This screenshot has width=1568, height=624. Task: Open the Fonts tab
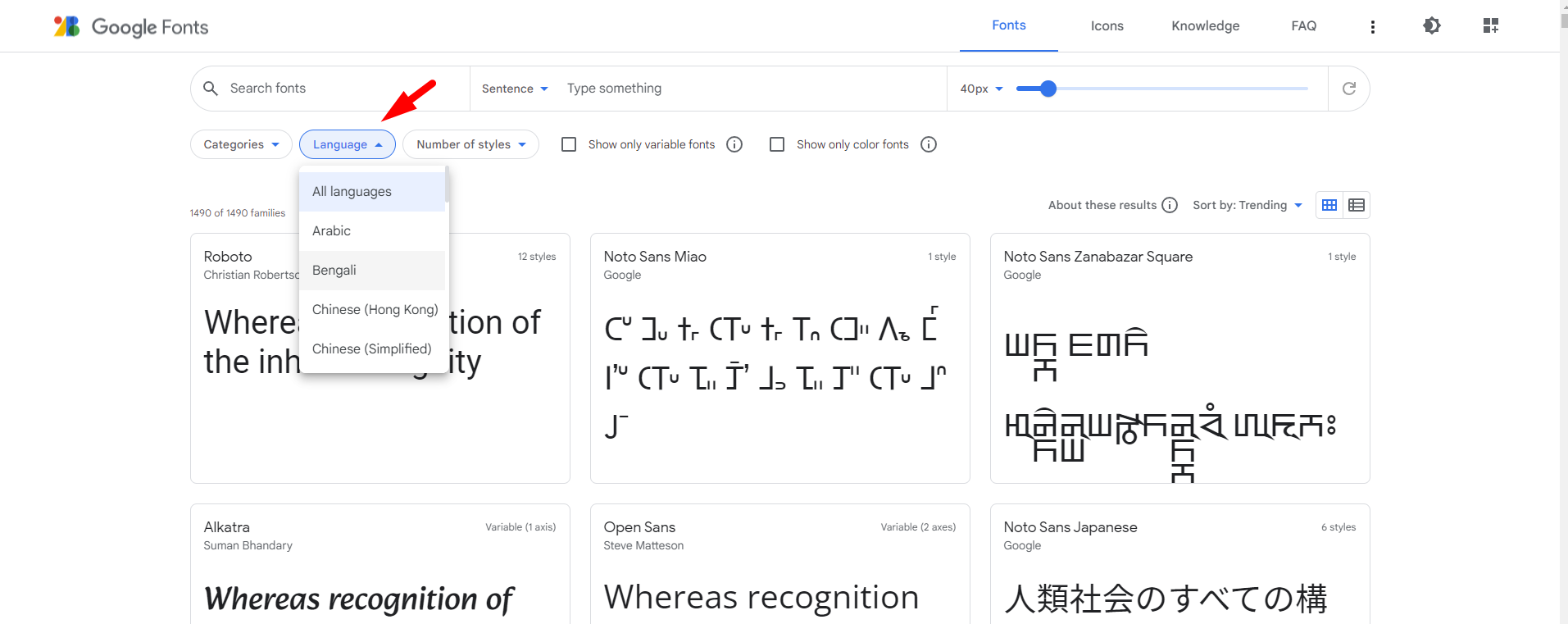[1009, 25]
